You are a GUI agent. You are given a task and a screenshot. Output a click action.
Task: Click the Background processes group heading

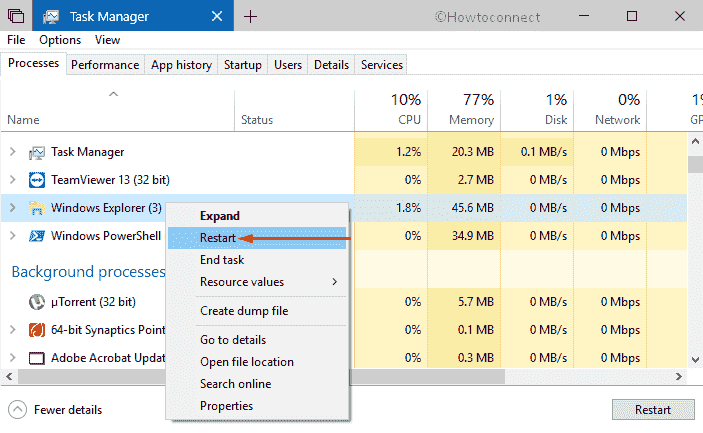pyautogui.click(x=88, y=272)
